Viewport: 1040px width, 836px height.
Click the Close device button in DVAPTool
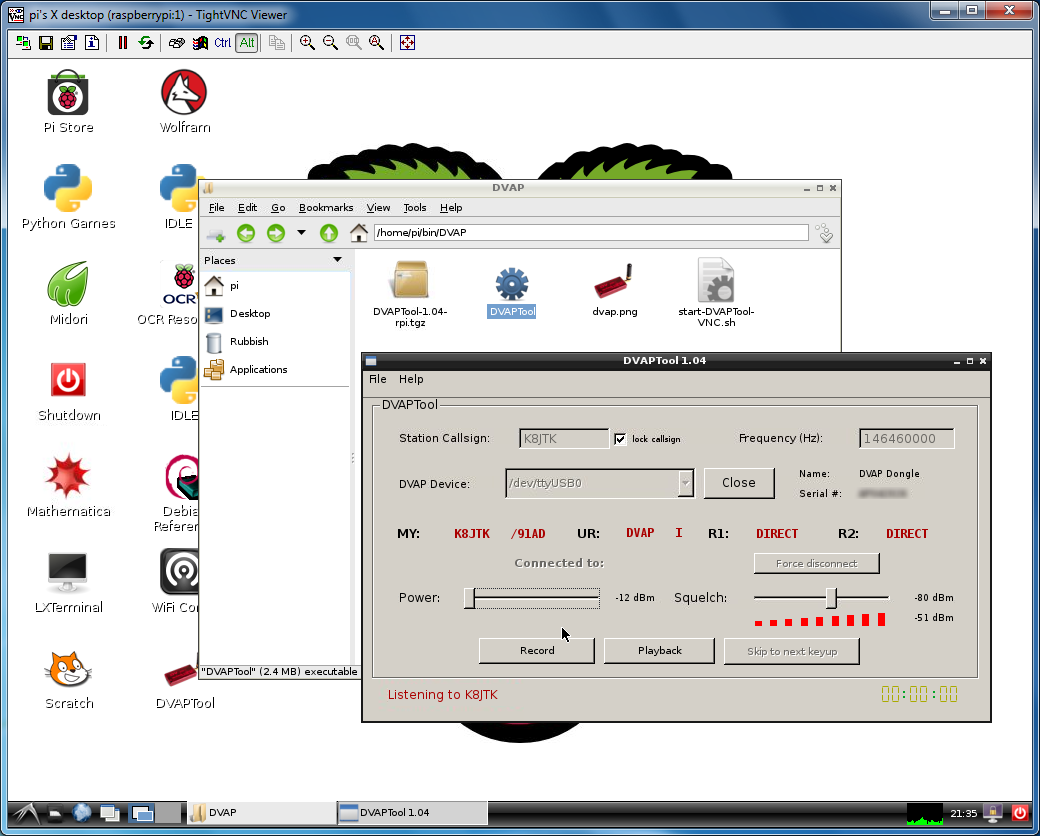[739, 483]
